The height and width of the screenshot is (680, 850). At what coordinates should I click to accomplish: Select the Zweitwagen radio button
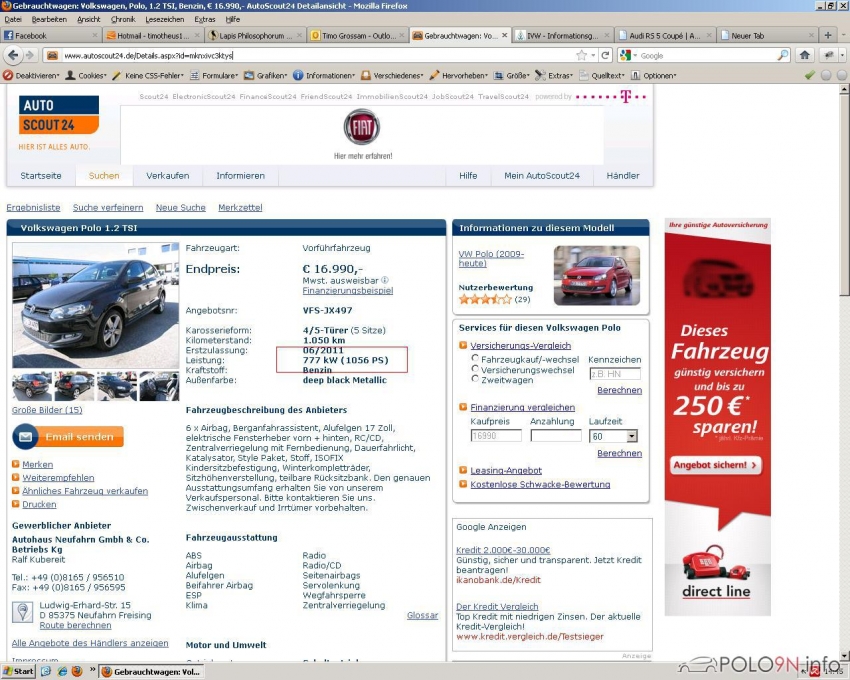tap(475, 379)
